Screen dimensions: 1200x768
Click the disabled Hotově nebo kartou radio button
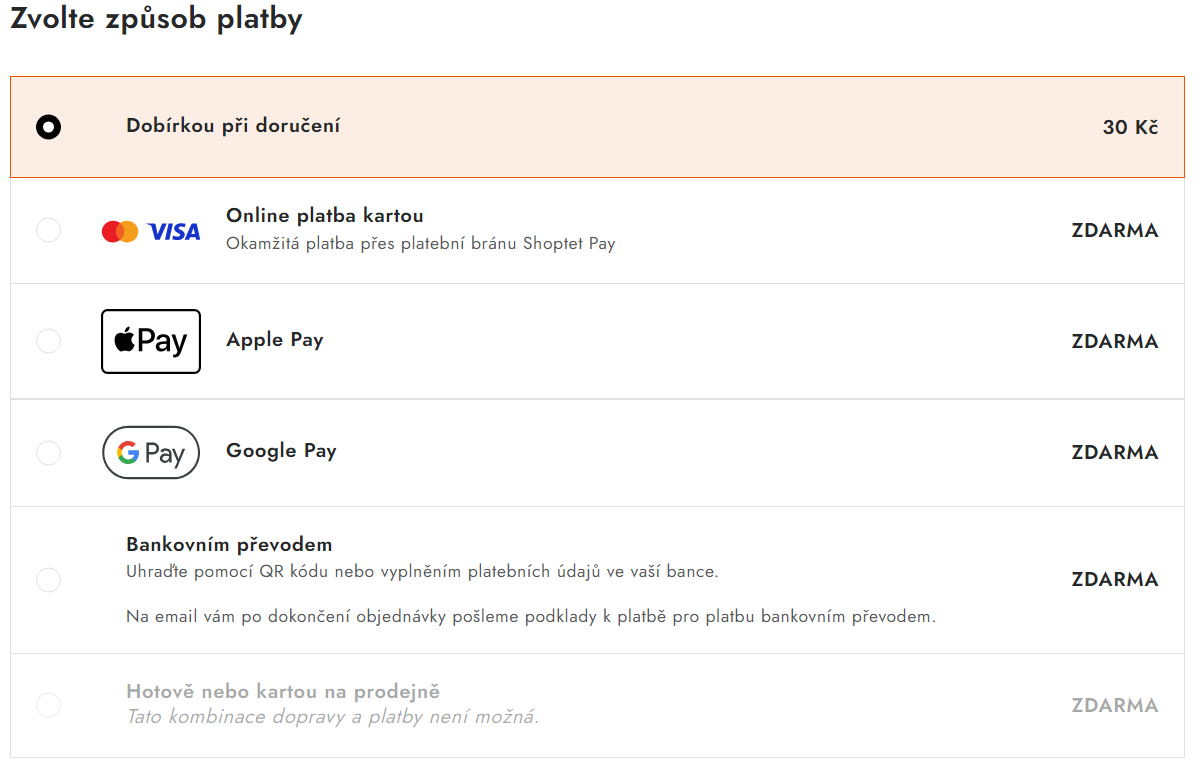[48, 705]
